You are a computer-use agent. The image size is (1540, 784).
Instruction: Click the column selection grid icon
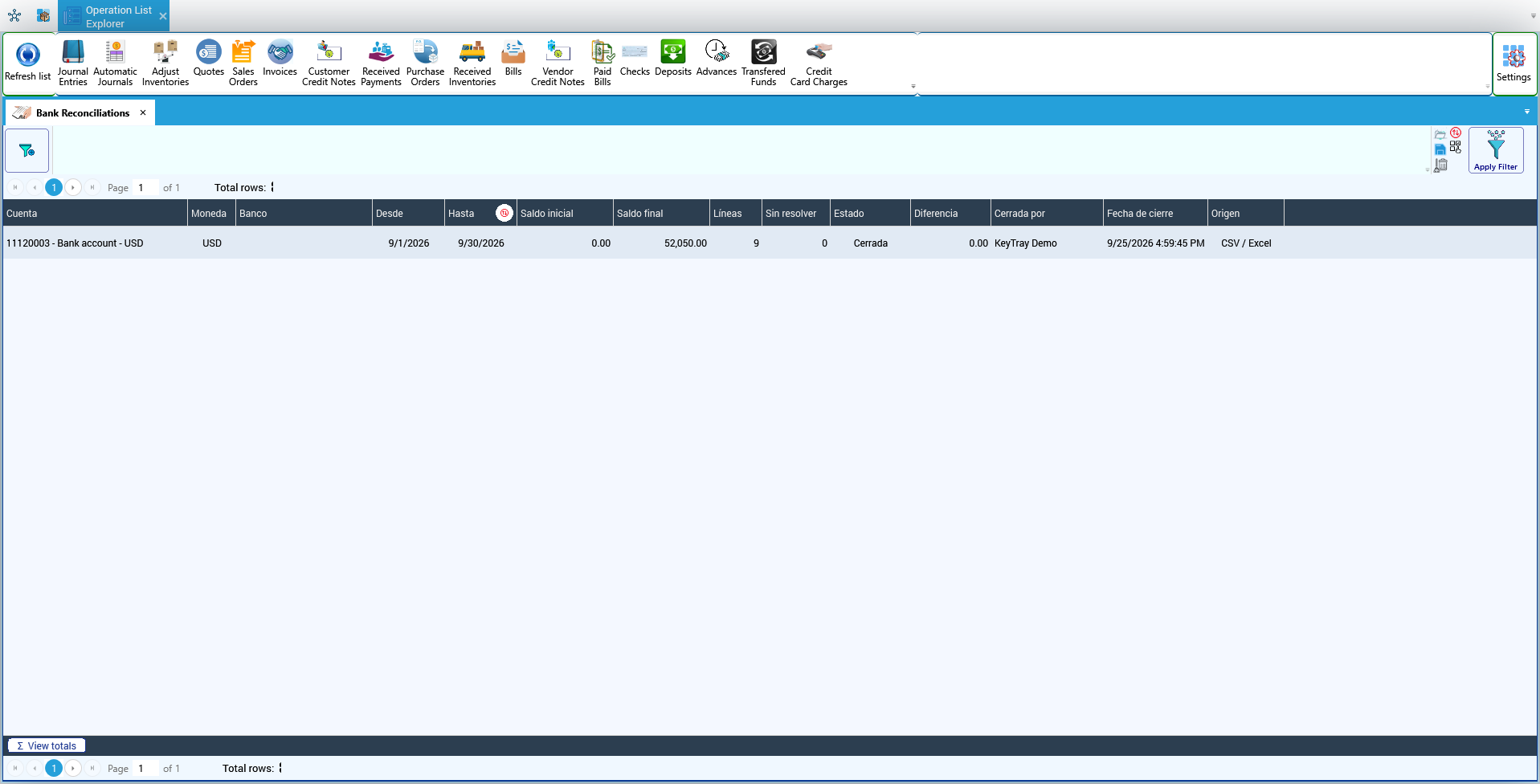(1456, 147)
